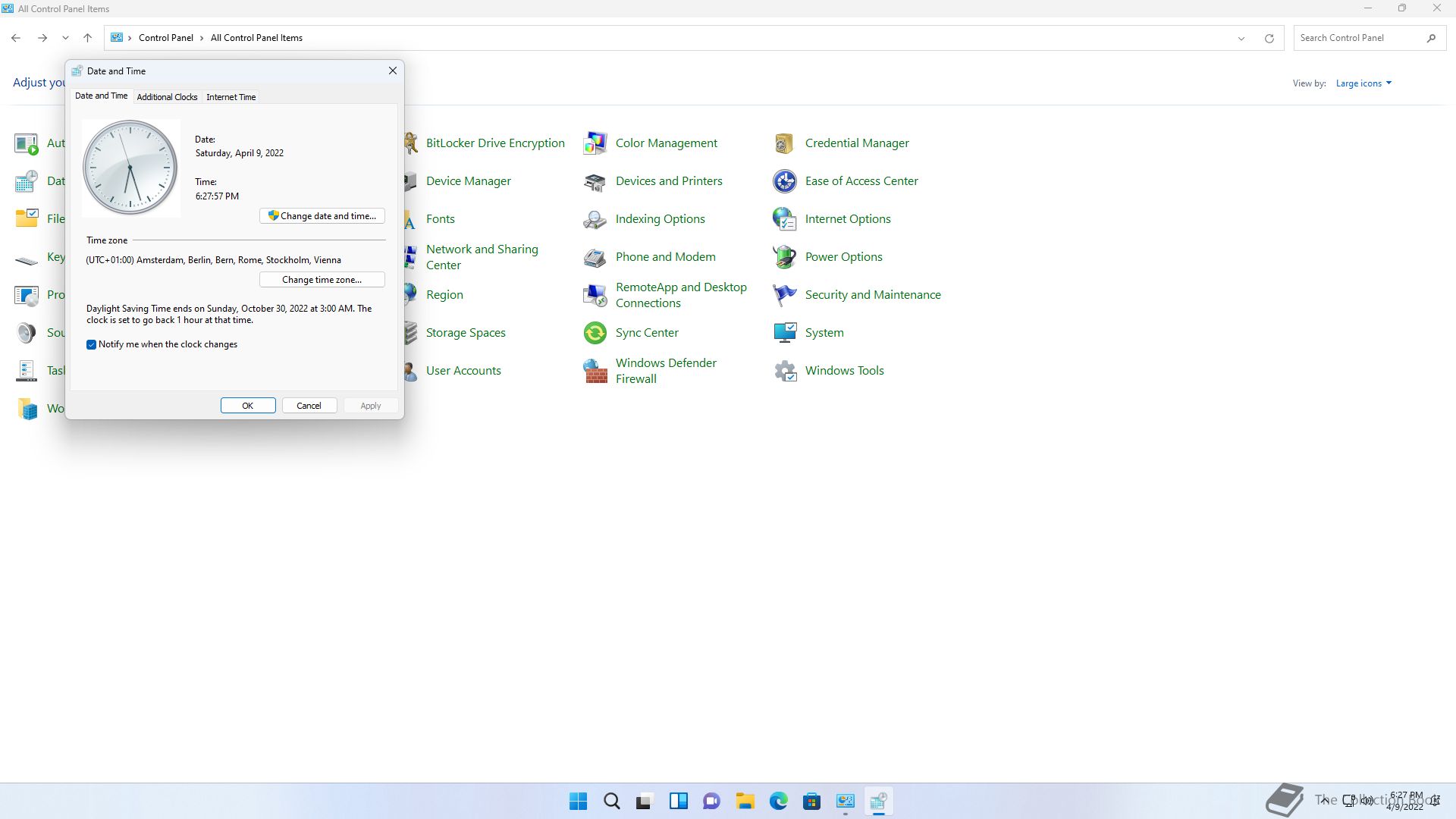Click All Control Panel Items breadcrumb
The height and width of the screenshot is (819, 1456).
[256, 38]
